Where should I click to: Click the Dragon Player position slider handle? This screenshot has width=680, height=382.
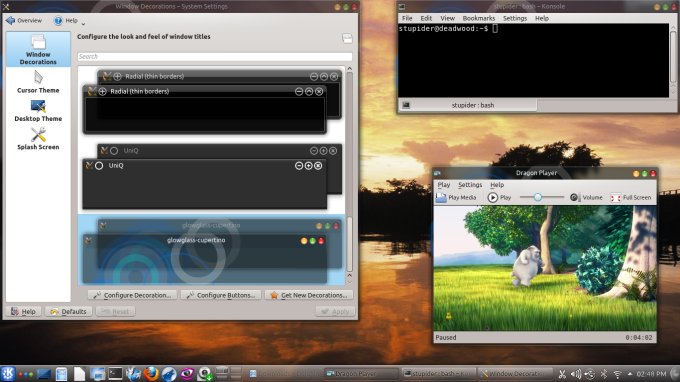[538, 197]
